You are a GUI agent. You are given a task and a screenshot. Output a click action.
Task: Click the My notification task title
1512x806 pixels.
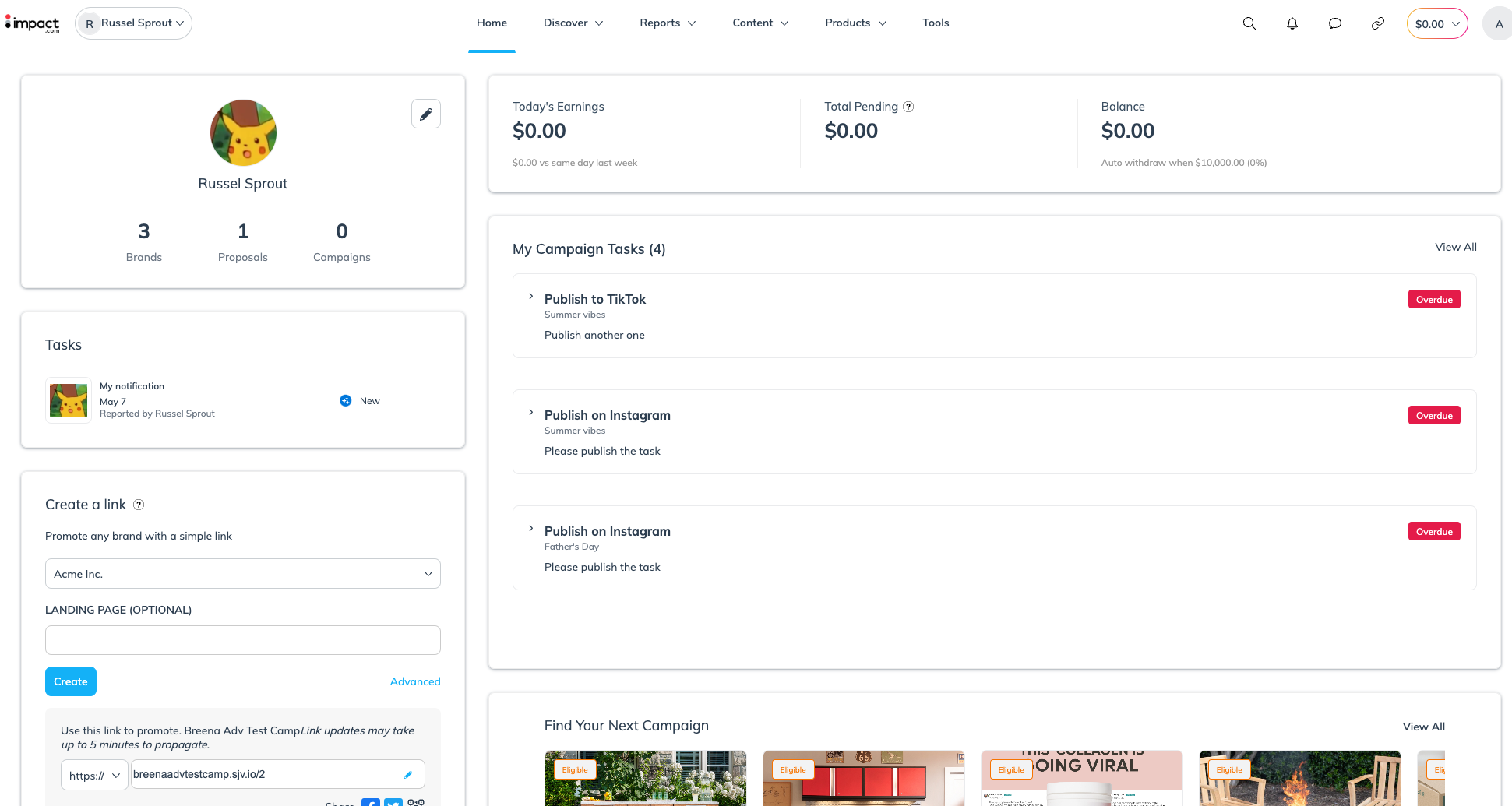(x=132, y=386)
